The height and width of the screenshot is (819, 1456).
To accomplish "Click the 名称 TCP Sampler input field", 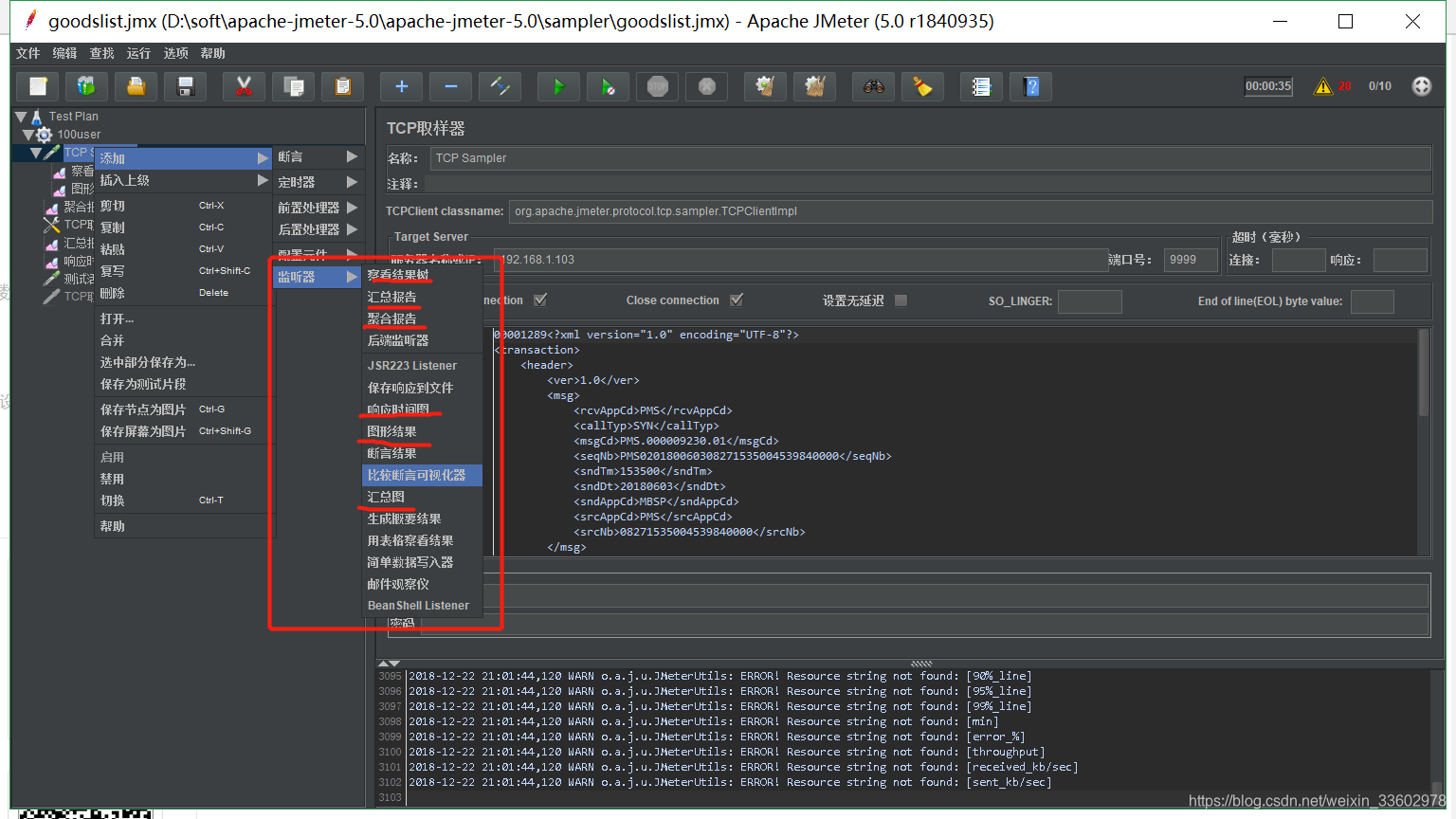I will tap(930, 158).
